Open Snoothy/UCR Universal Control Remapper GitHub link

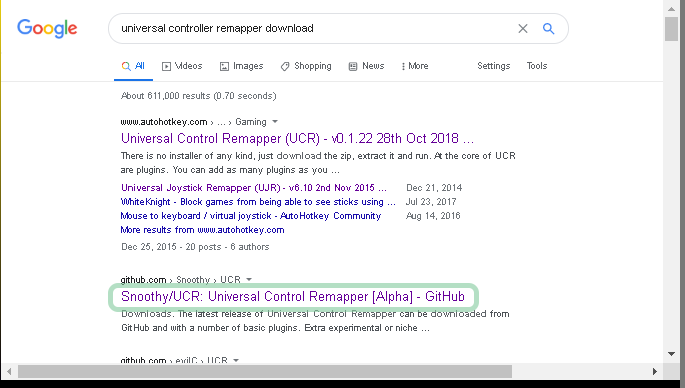[x=293, y=297]
